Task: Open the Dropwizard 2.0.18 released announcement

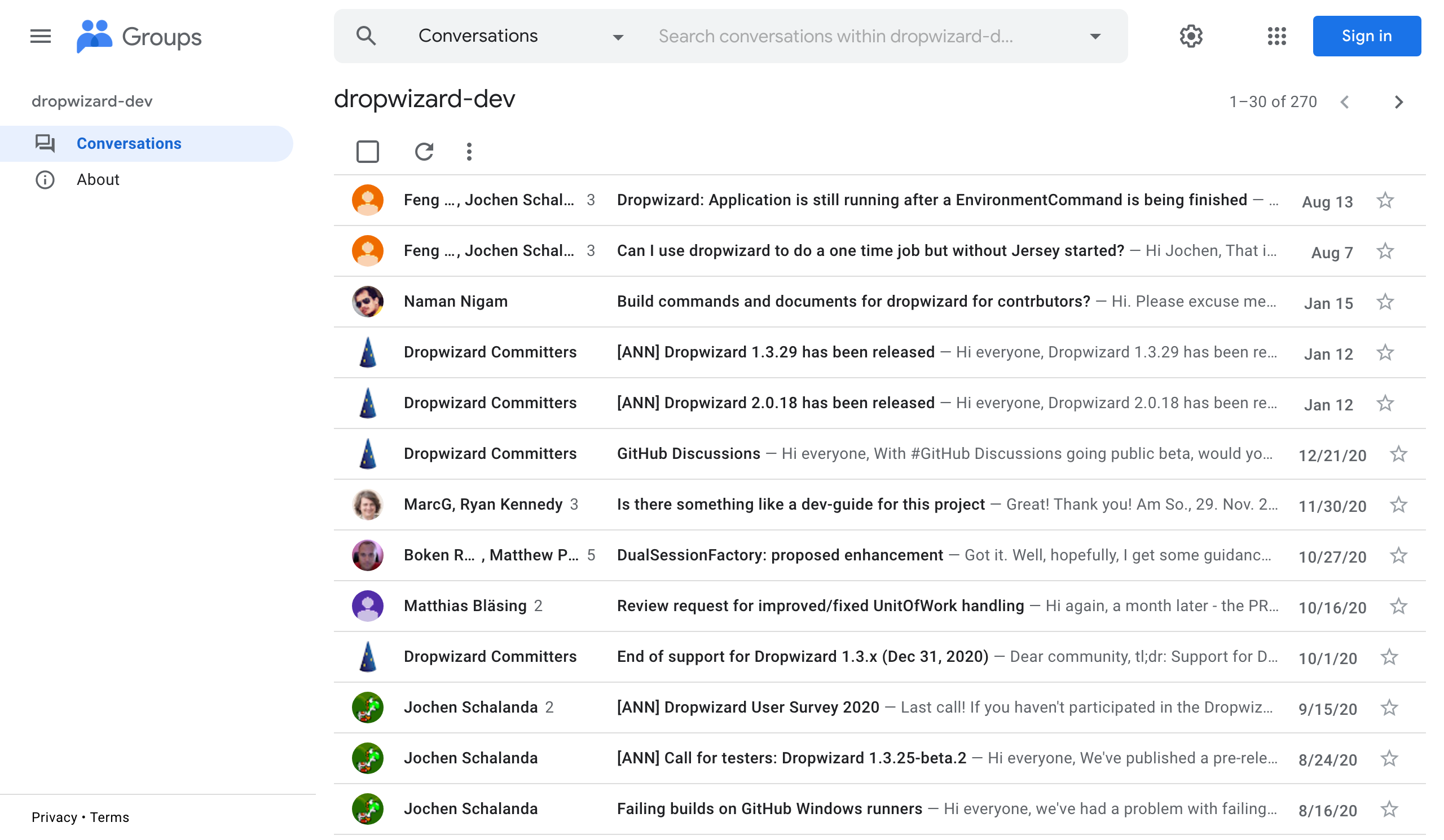Action: click(x=775, y=403)
